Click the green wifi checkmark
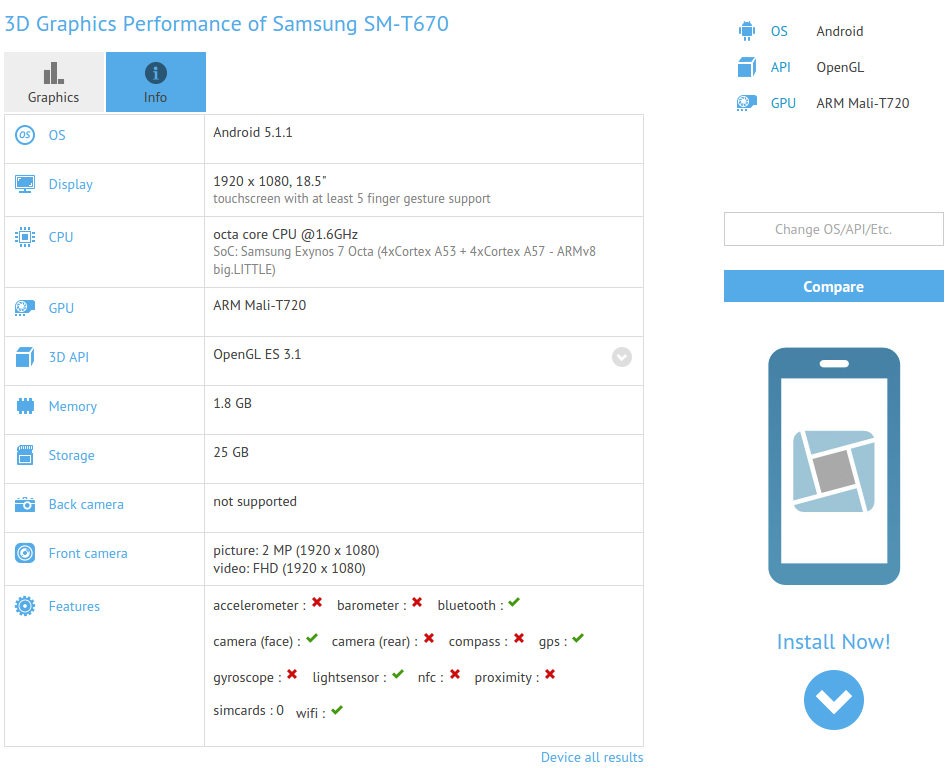 click(x=335, y=710)
